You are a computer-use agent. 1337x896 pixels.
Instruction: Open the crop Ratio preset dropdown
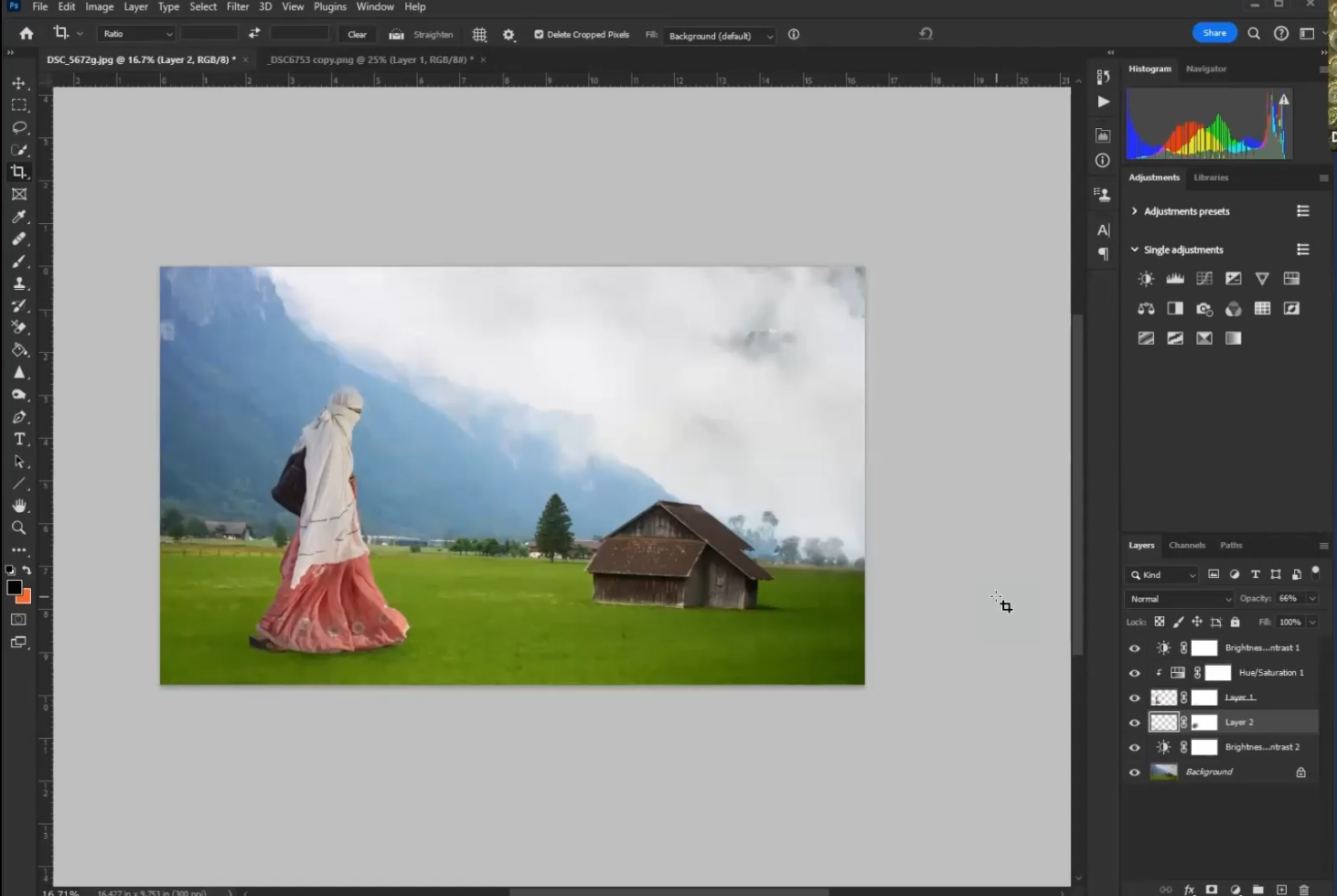[136, 35]
